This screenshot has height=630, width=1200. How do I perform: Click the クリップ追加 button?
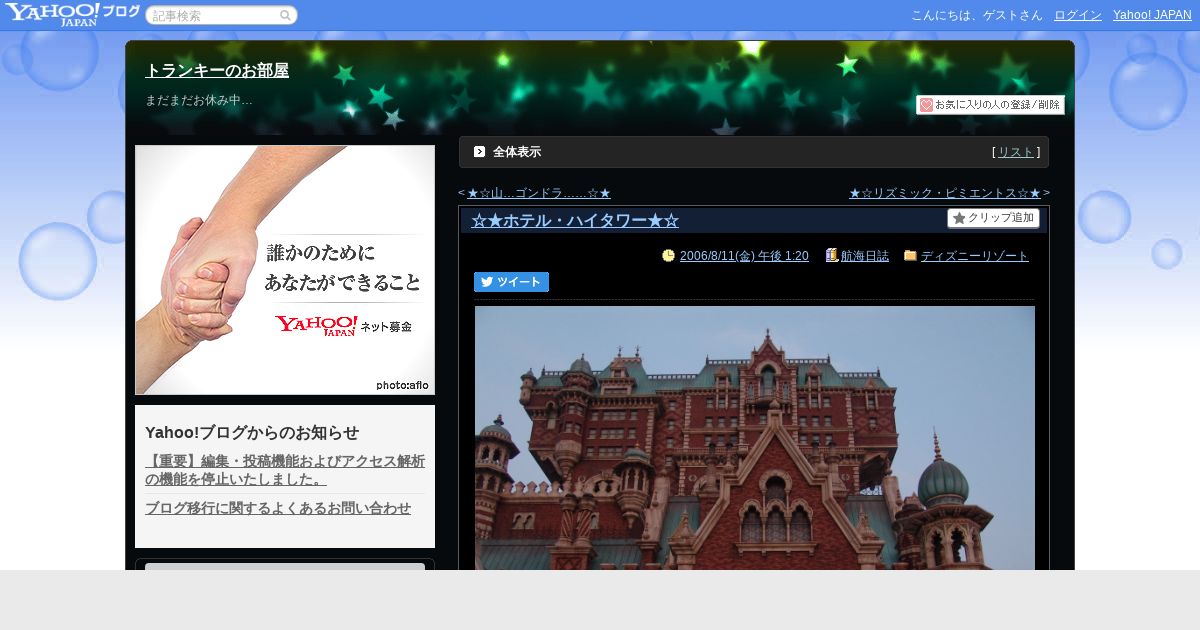pos(993,218)
